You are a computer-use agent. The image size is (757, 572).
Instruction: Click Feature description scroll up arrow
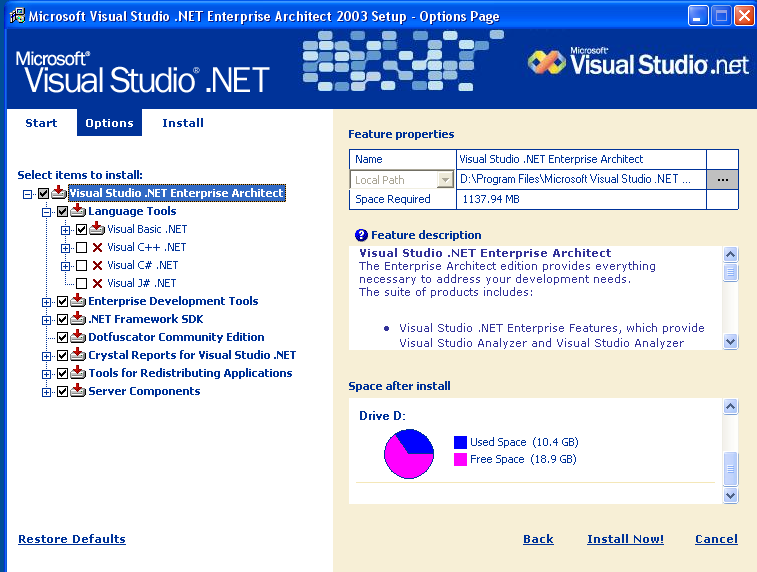click(730, 254)
